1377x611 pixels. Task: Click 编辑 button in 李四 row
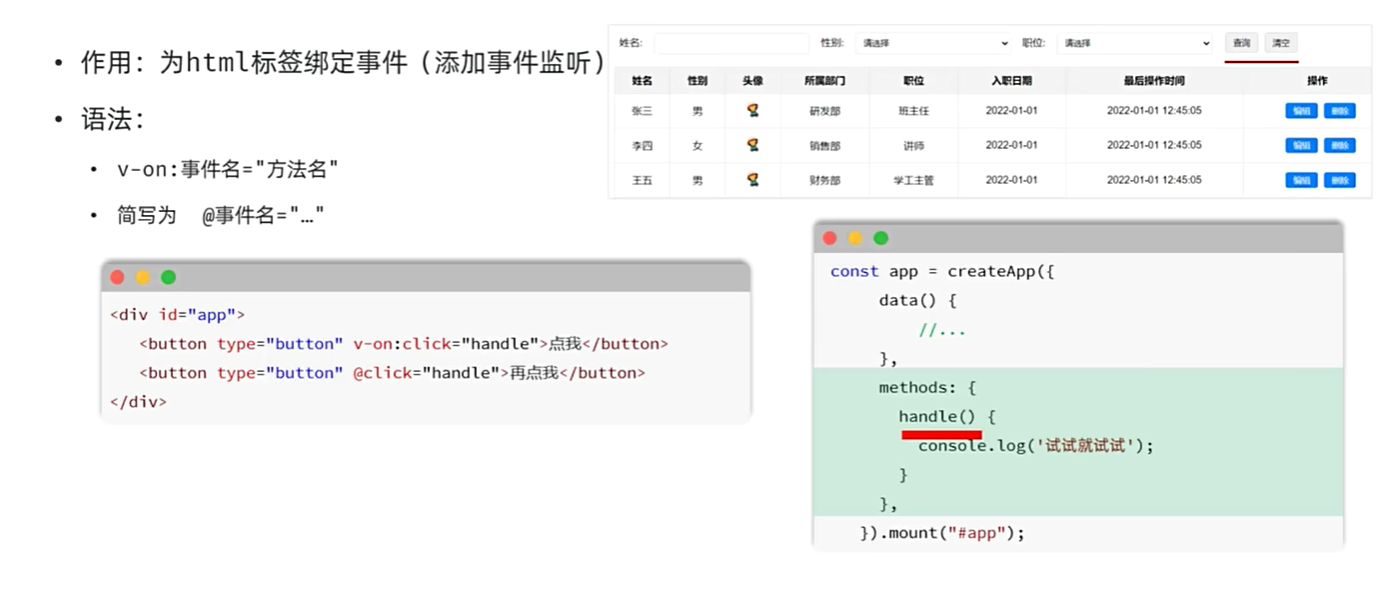point(1301,146)
